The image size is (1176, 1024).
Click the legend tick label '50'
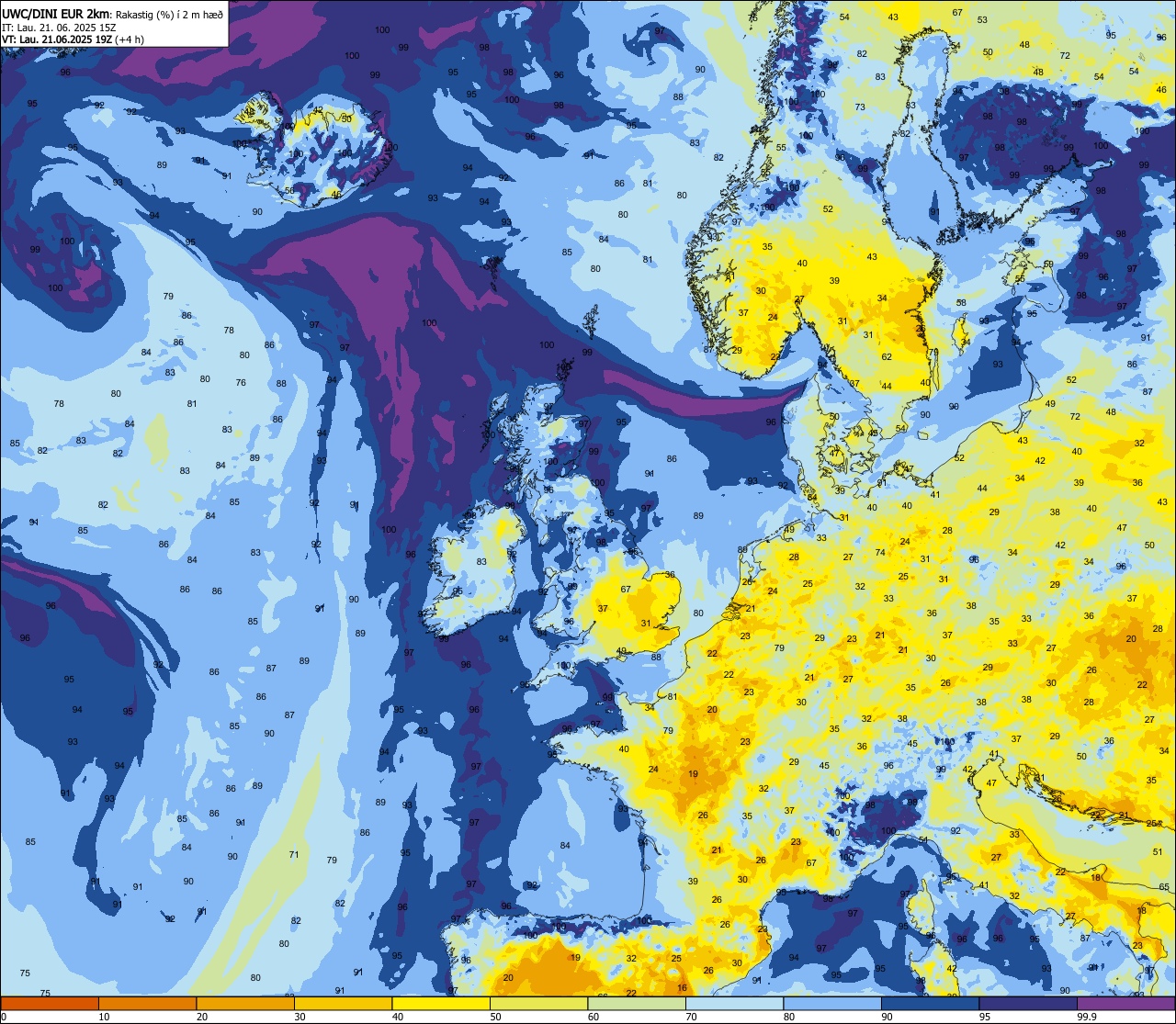(495, 1017)
